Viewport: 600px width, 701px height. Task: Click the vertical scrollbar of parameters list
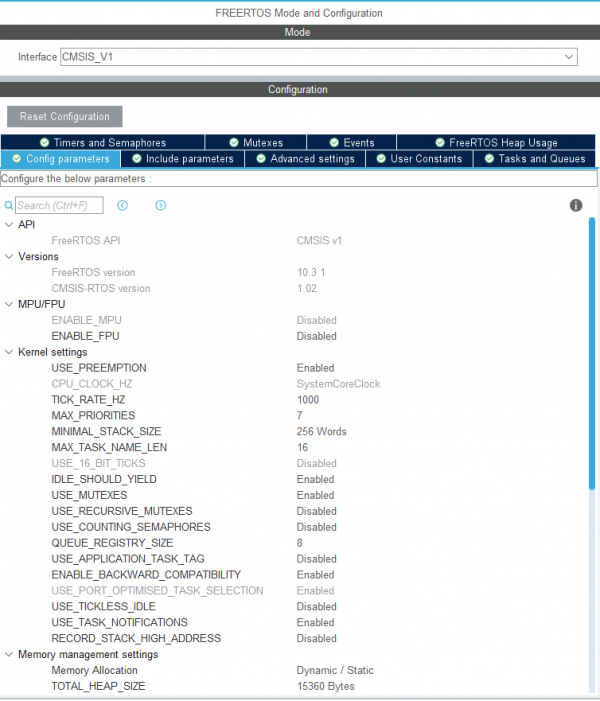click(592, 353)
